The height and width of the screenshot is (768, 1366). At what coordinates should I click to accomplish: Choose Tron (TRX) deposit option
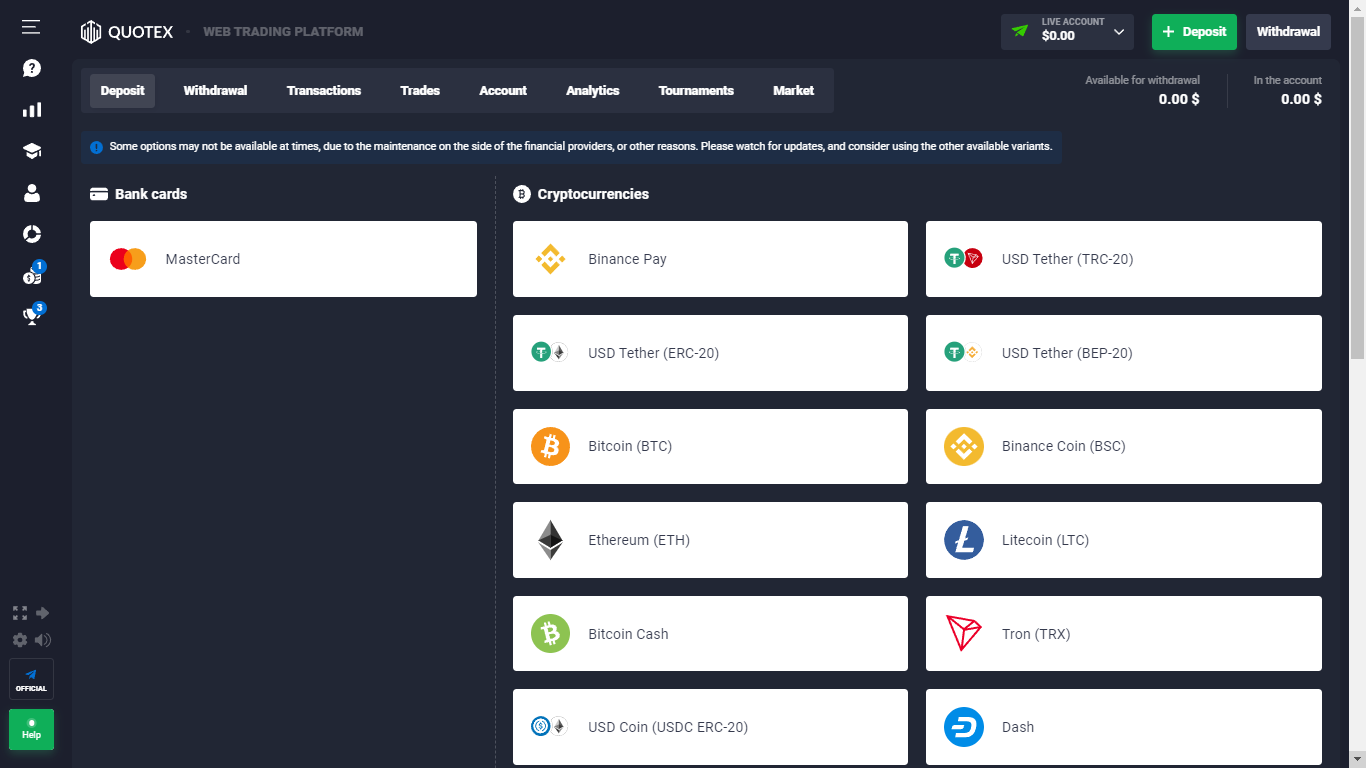[1124, 634]
